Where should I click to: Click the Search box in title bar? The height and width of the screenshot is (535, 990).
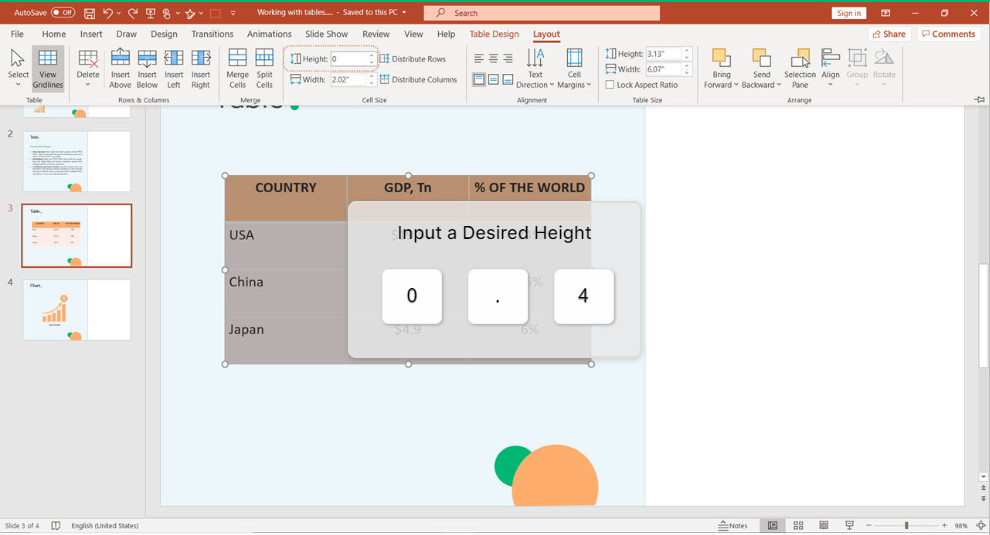pyautogui.click(x=542, y=13)
